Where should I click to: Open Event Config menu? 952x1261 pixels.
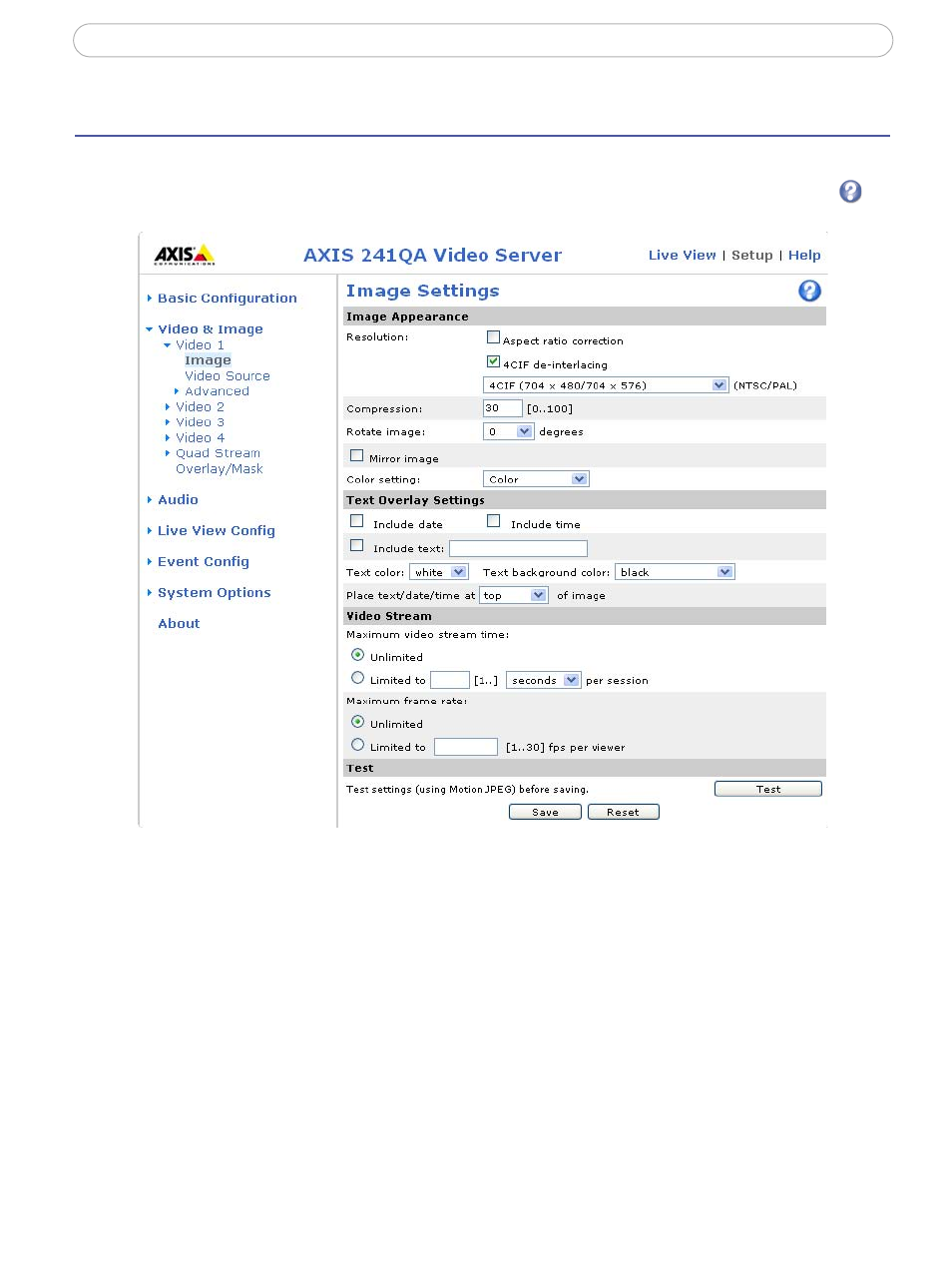click(x=204, y=561)
